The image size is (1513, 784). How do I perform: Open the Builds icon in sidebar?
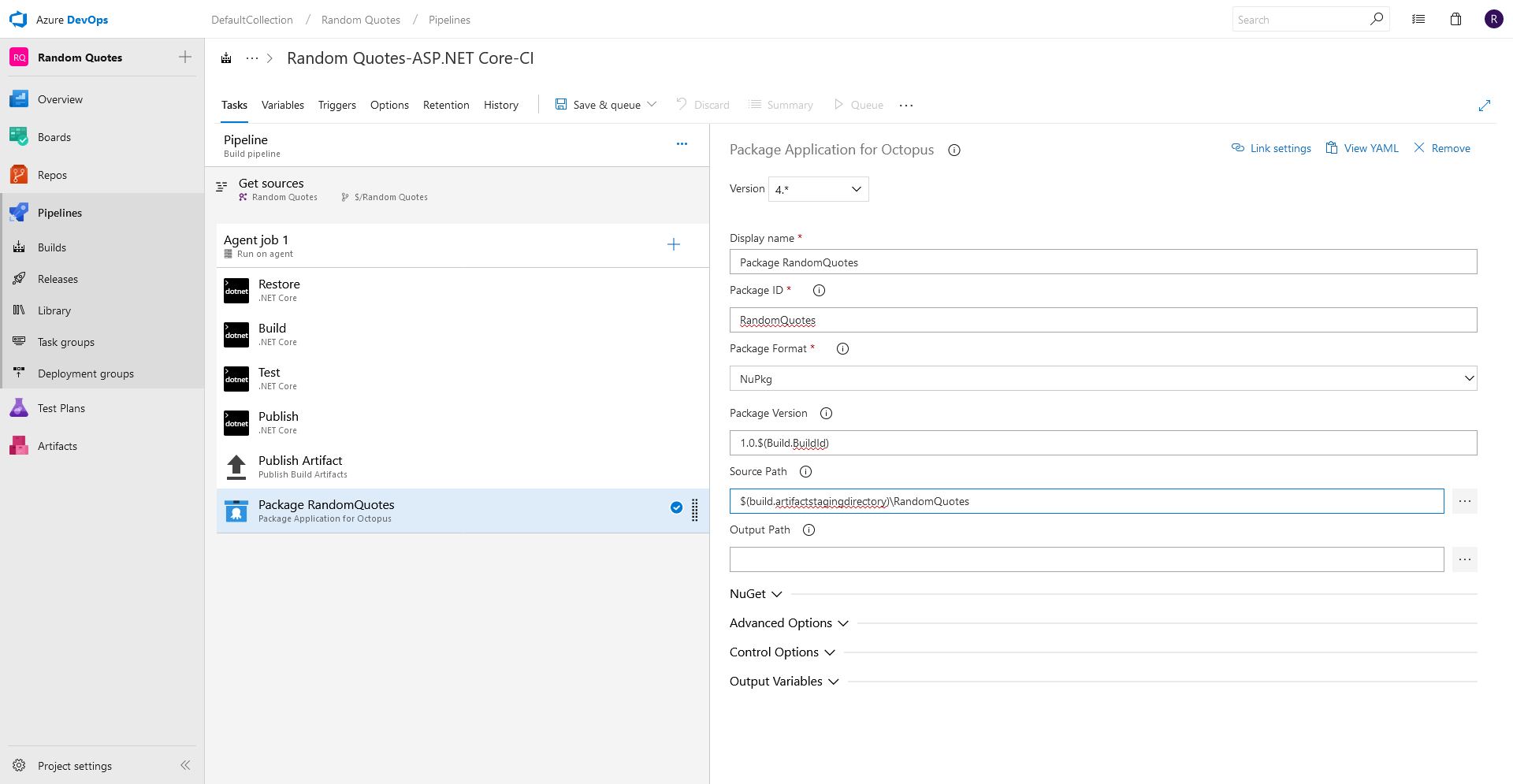pos(19,247)
